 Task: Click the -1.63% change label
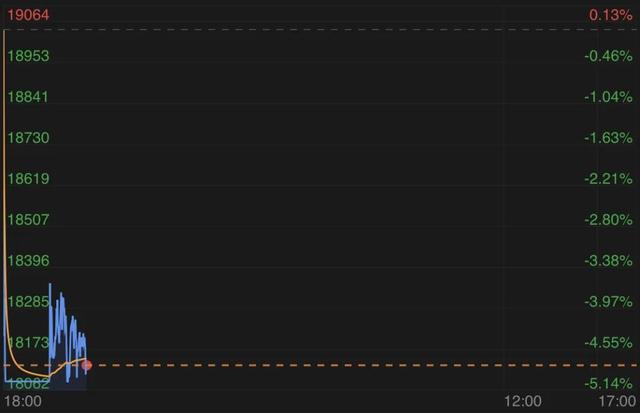tap(608, 138)
